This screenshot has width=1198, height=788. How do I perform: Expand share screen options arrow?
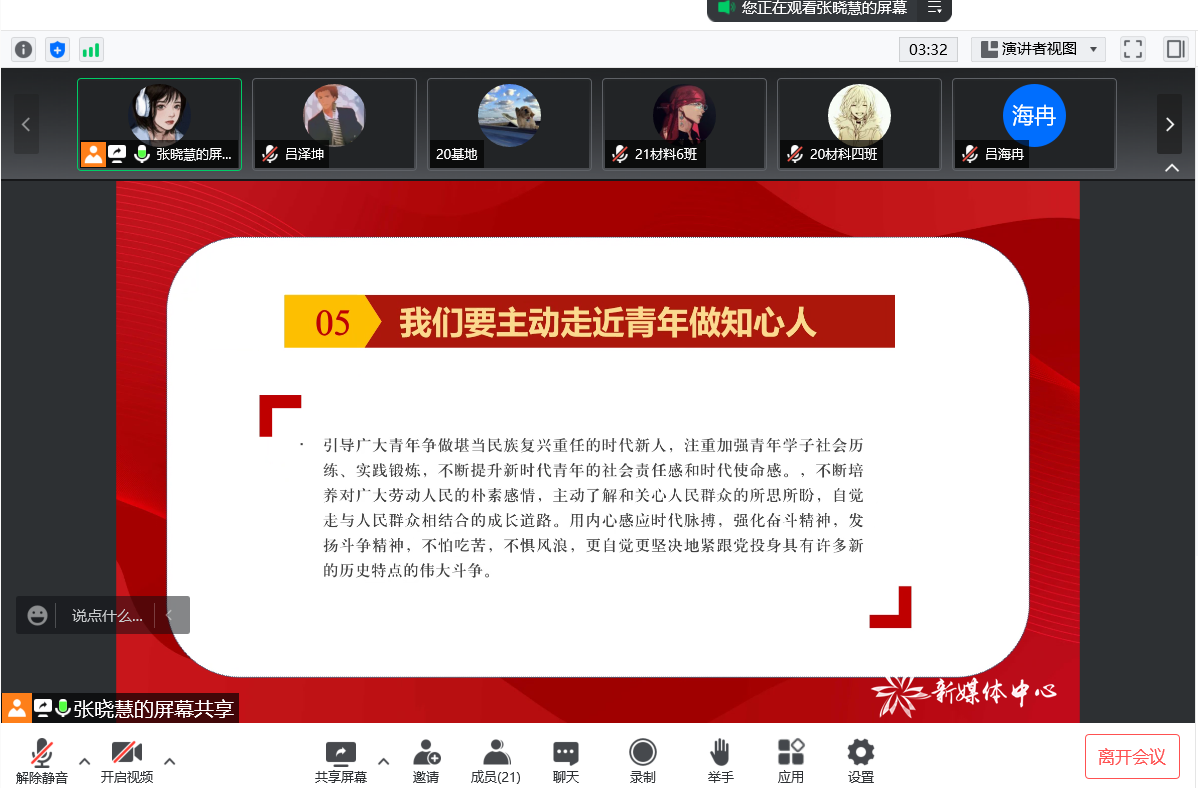coord(383,759)
